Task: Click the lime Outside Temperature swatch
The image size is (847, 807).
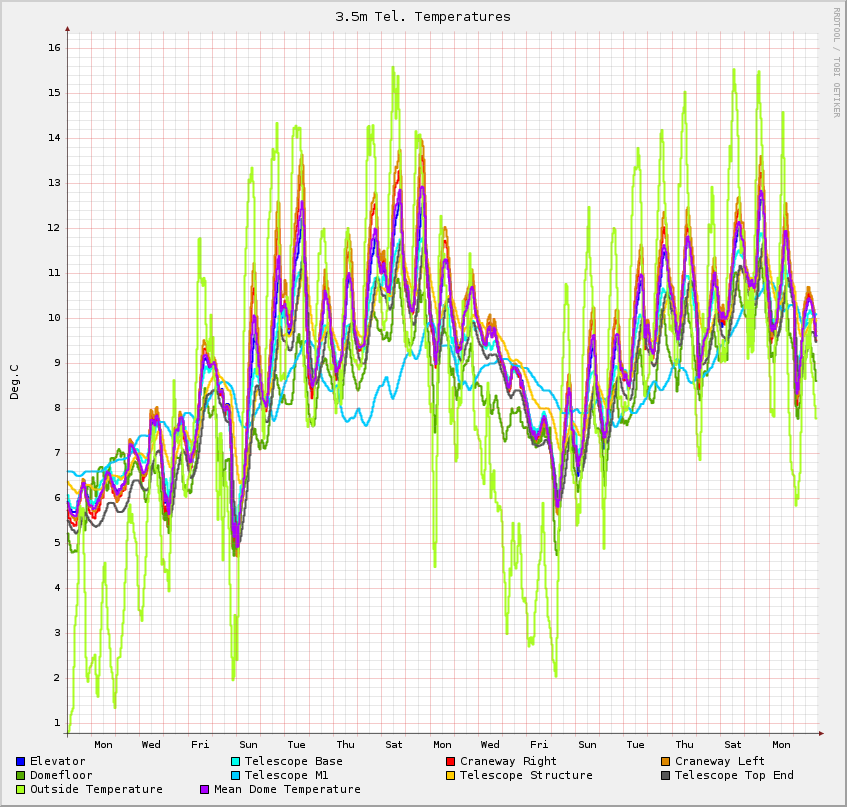Action: (20, 789)
